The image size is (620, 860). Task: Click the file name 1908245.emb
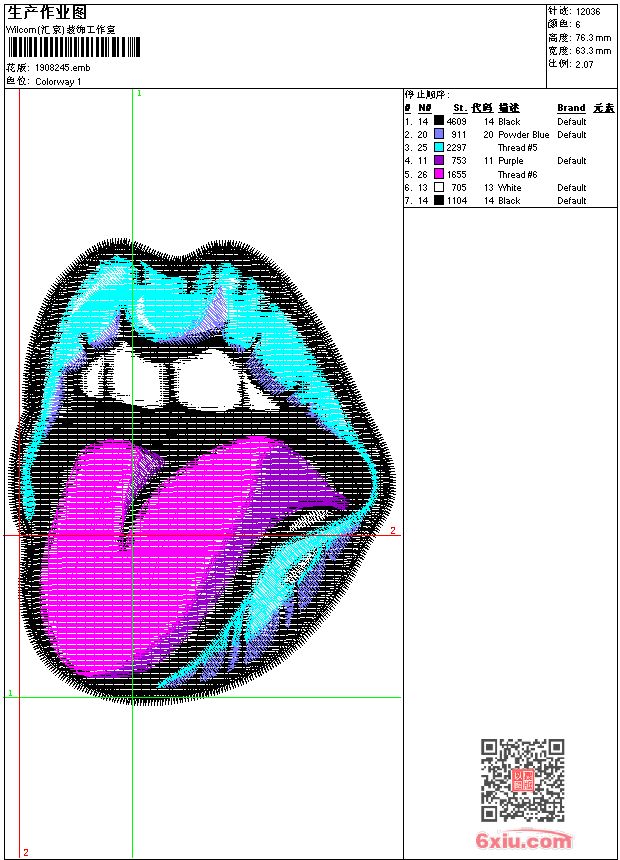tap(63, 68)
